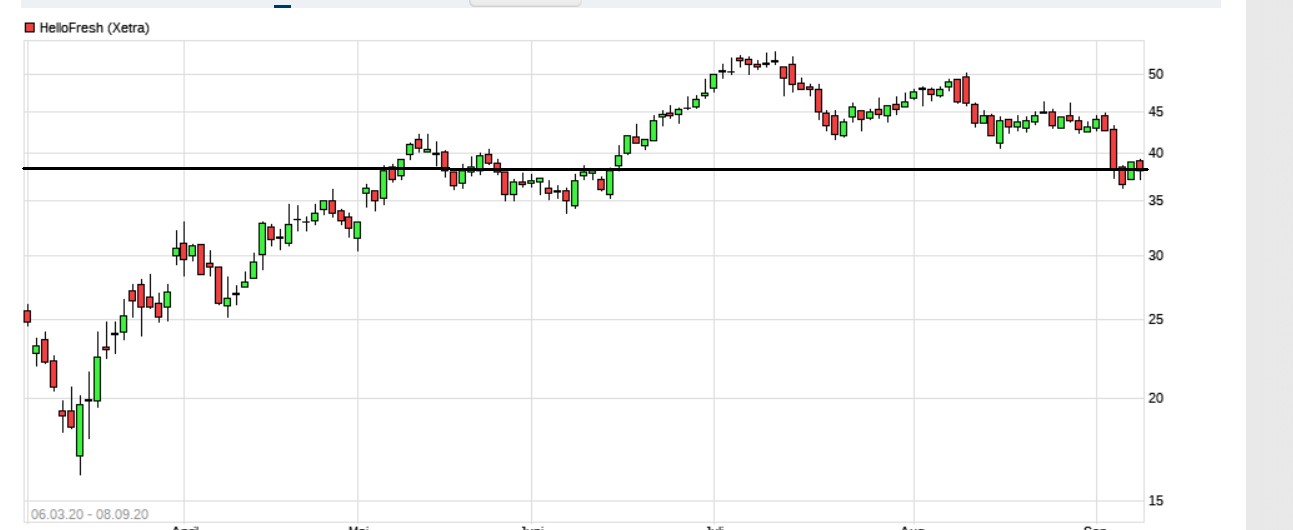1293x530 pixels.
Task: Click the 40 price axis label
Action: pos(1156,153)
